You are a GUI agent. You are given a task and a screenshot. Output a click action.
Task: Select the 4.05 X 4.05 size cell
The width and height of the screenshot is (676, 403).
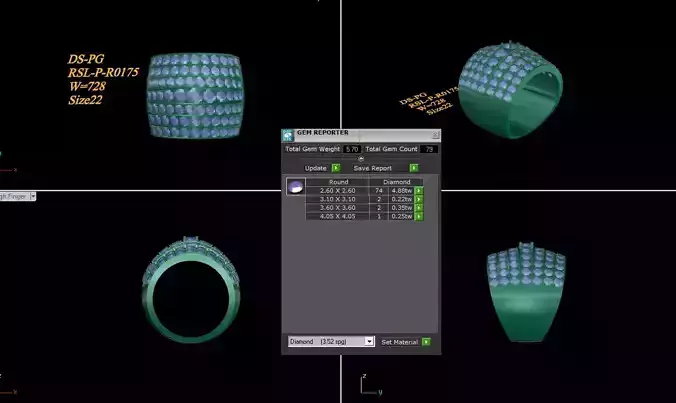click(338, 216)
